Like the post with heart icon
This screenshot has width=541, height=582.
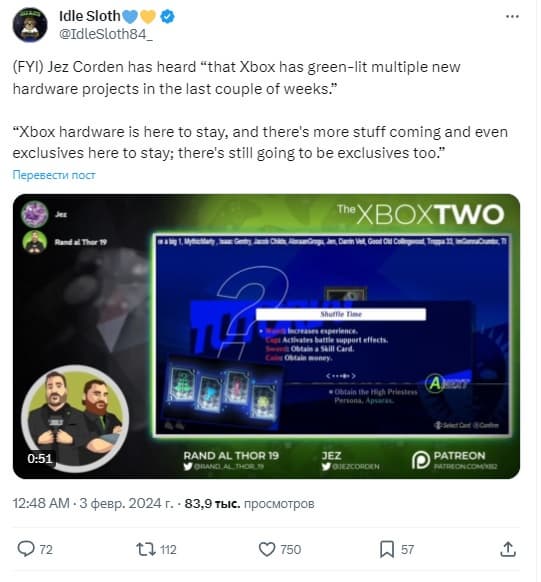click(x=266, y=549)
